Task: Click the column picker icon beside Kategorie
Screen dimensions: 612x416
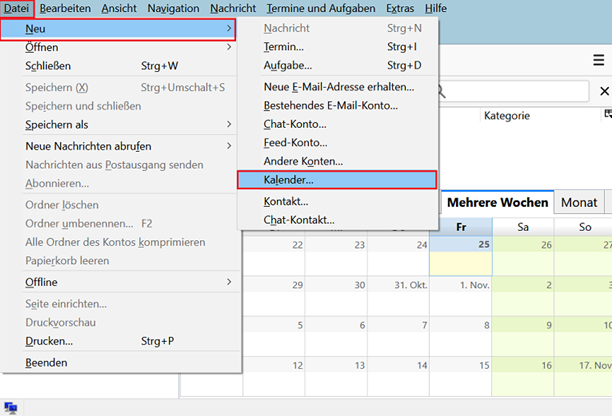Action: click(x=606, y=116)
